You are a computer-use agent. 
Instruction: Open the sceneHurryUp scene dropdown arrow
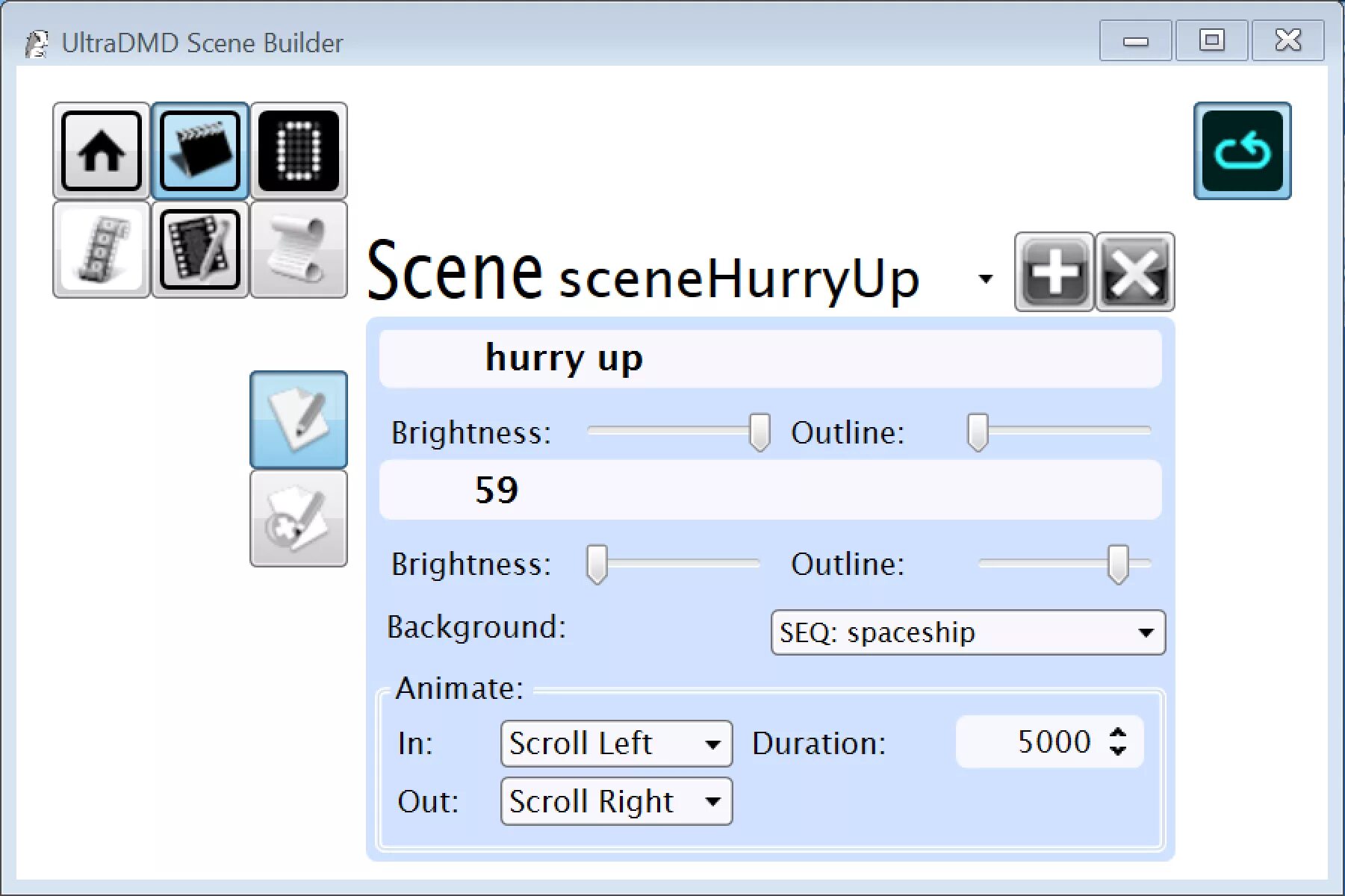[x=986, y=279]
